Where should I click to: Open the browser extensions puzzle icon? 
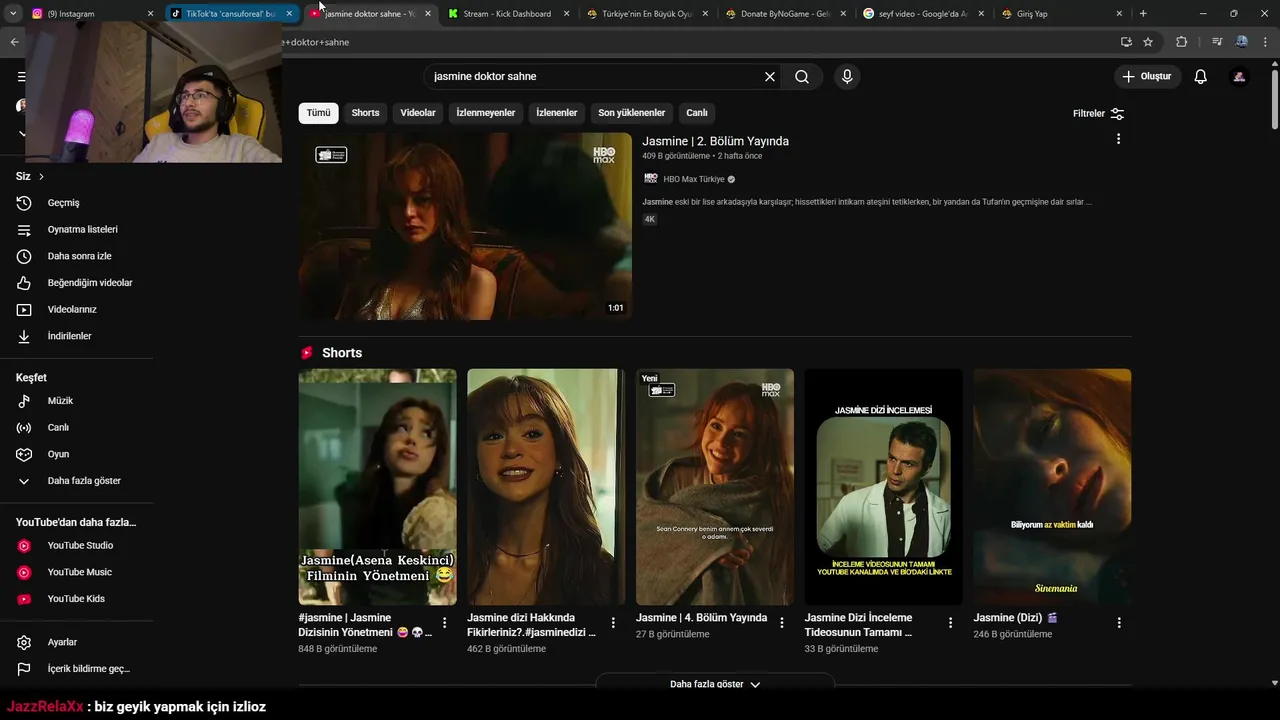point(1182,42)
